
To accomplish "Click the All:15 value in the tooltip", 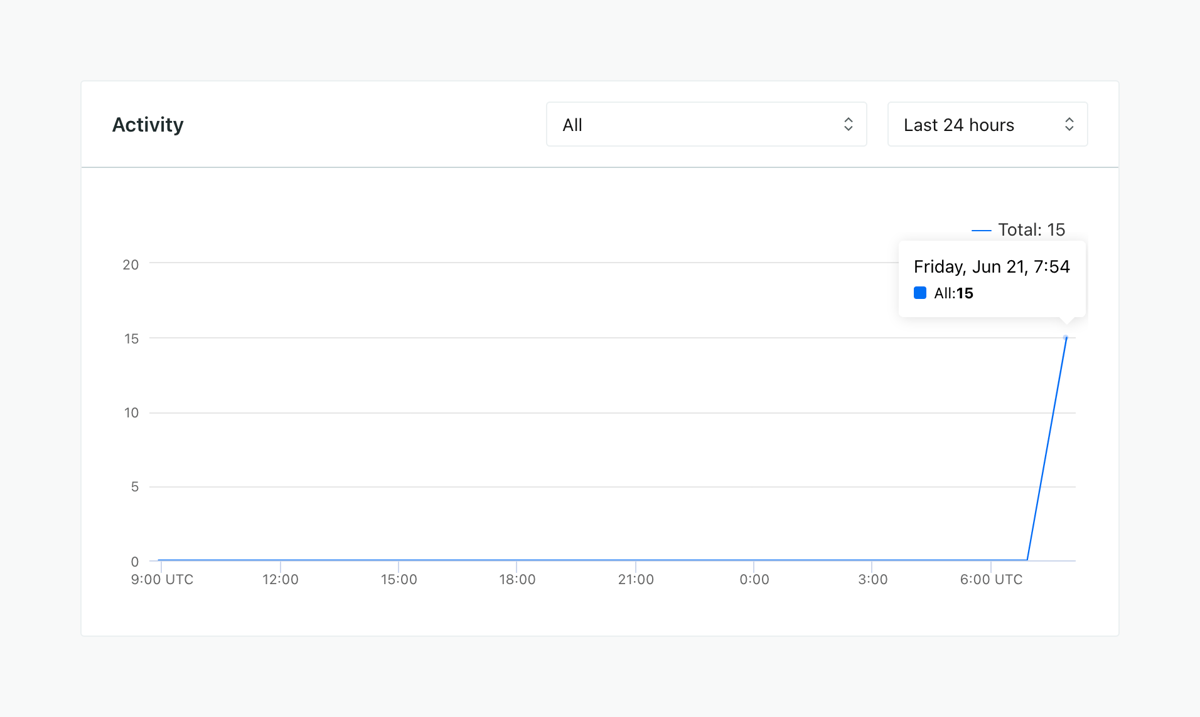I will click(x=952, y=292).
